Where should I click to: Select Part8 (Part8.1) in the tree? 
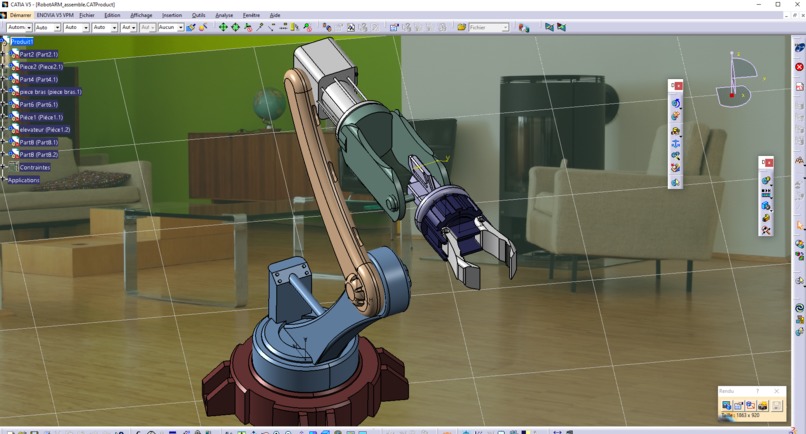39,142
